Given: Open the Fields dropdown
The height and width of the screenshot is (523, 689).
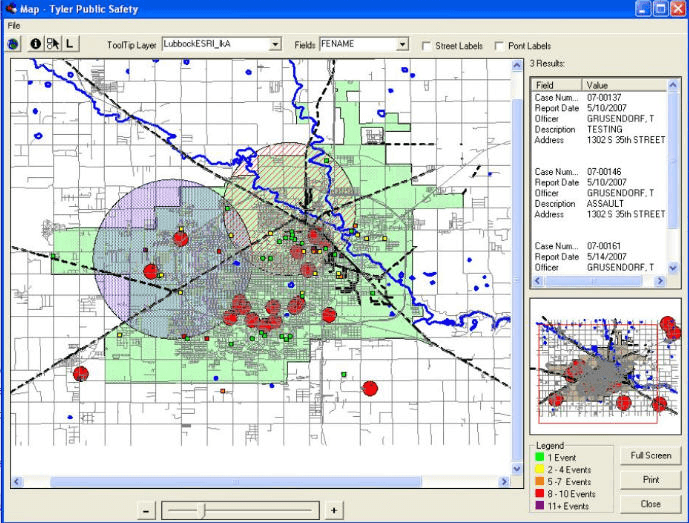Looking at the screenshot, I should [x=402, y=44].
